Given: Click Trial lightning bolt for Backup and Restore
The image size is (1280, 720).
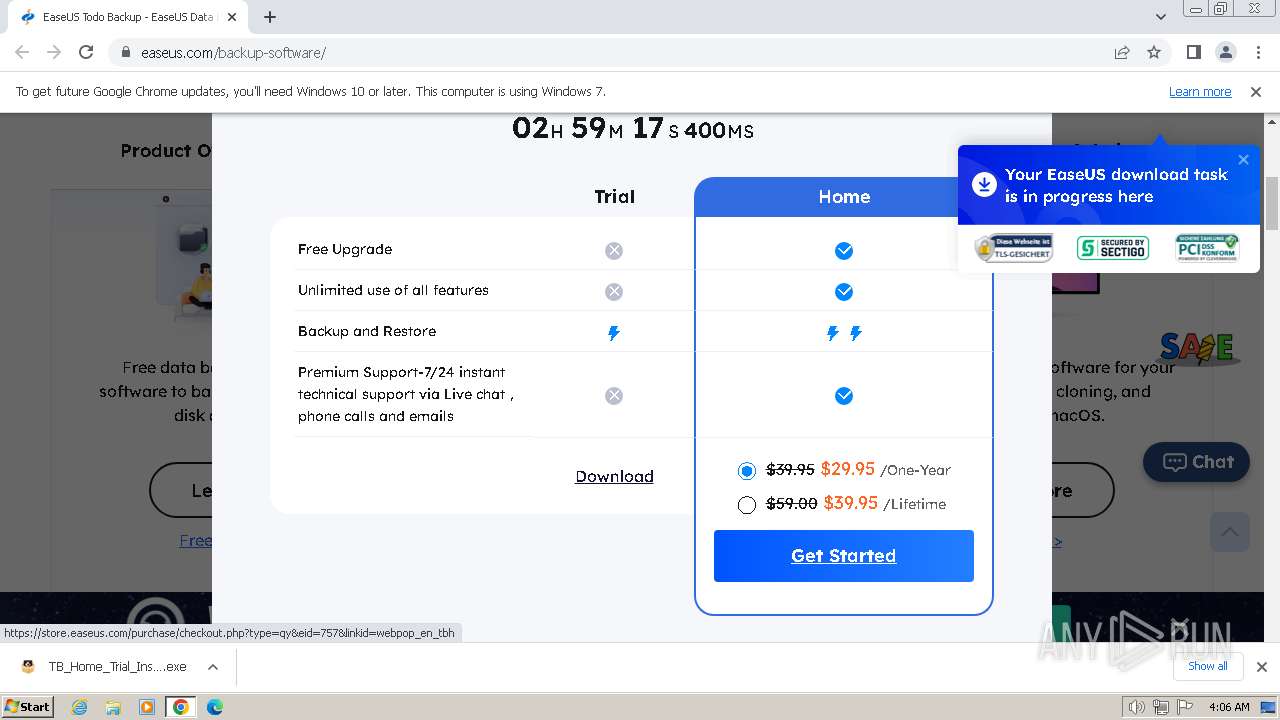Looking at the screenshot, I should pos(614,333).
